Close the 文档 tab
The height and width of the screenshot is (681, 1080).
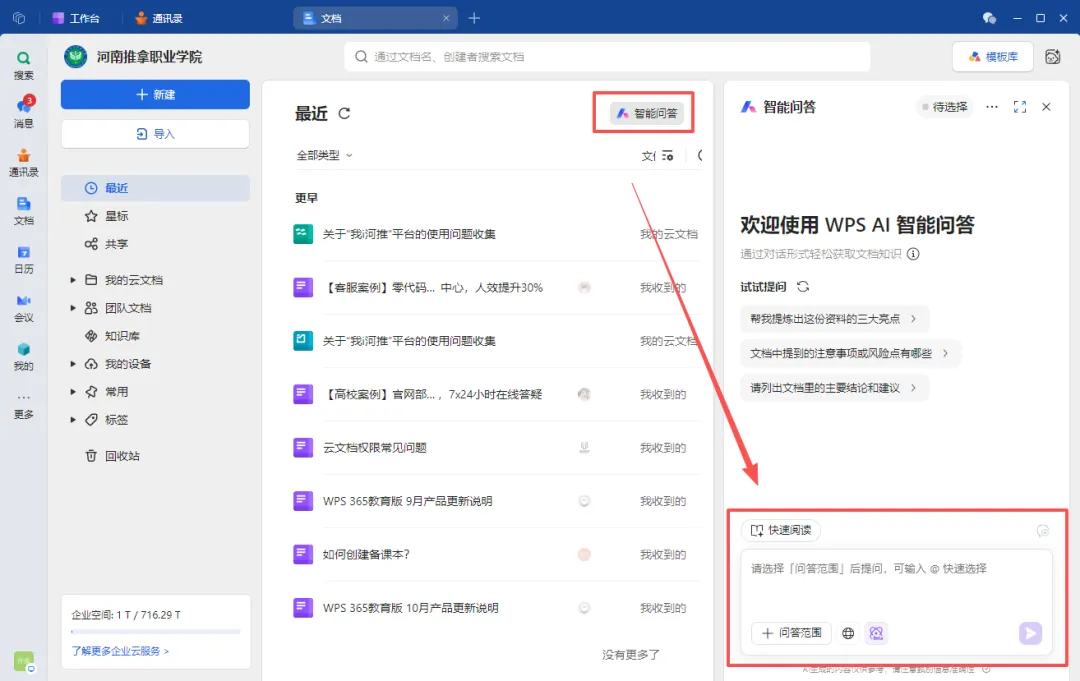point(446,18)
